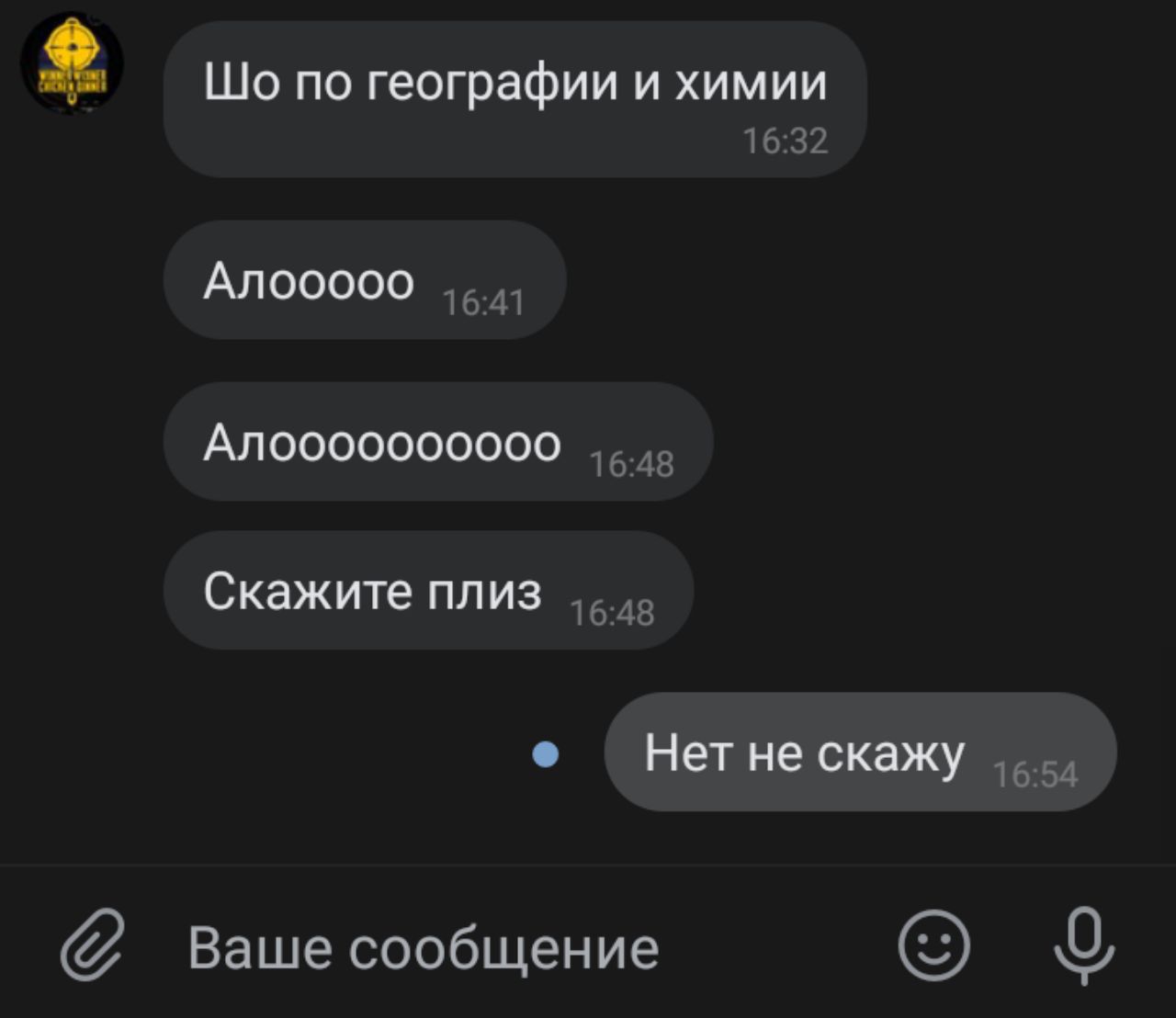Tap the blue unread dot indicator

click(x=546, y=754)
